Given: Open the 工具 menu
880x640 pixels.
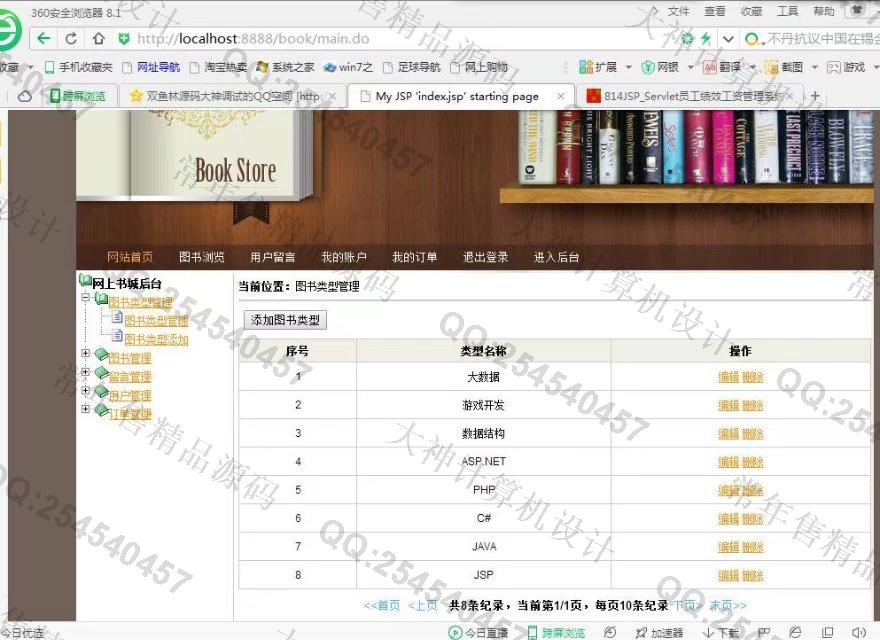Looking at the screenshot, I should tap(787, 11).
